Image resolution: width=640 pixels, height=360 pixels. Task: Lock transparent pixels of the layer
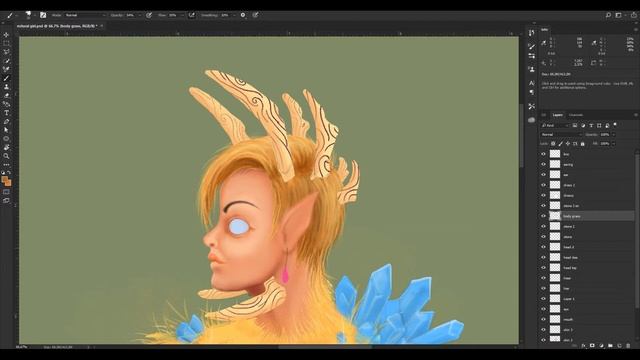pos(553,144)
